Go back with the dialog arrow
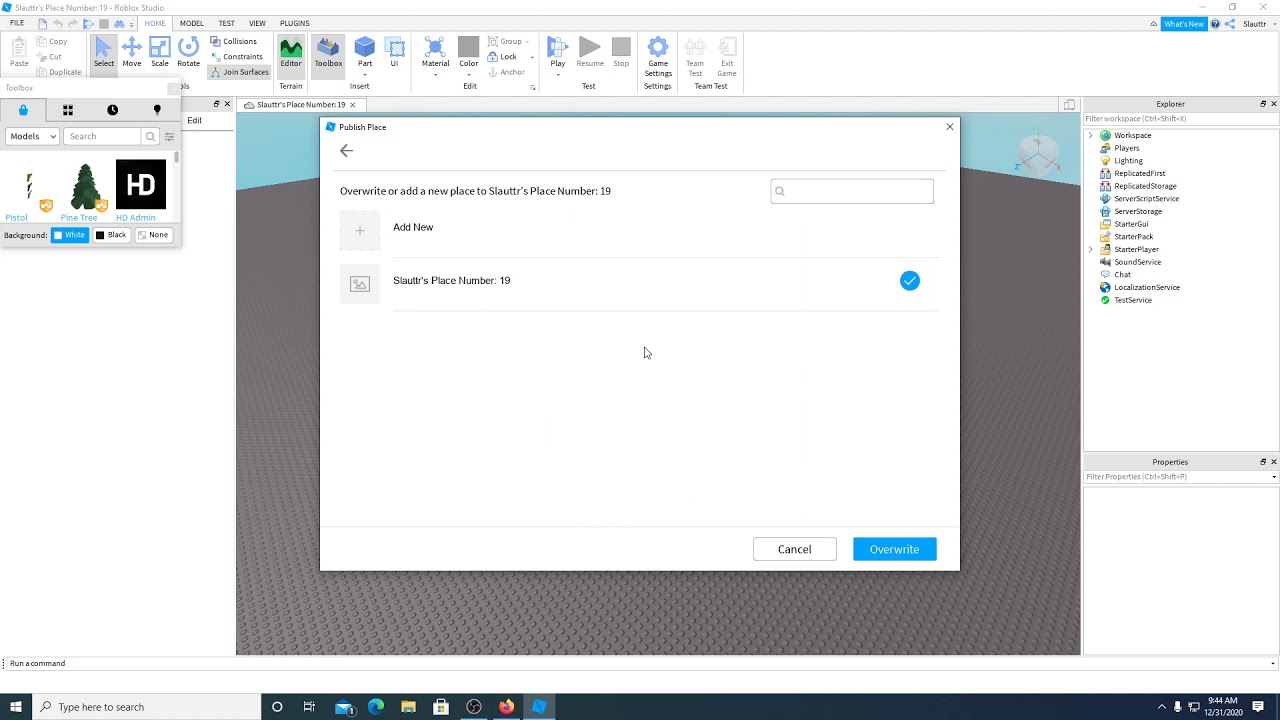 [346, 151]
